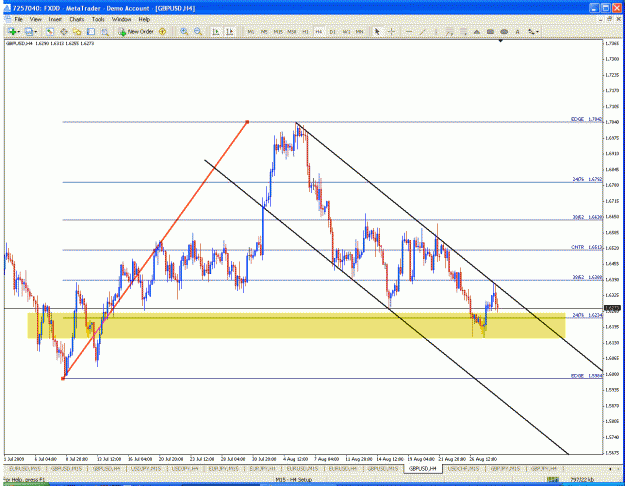625x486 pixels.
Task: Pick the trendline drawing tool
Action: 423,31
